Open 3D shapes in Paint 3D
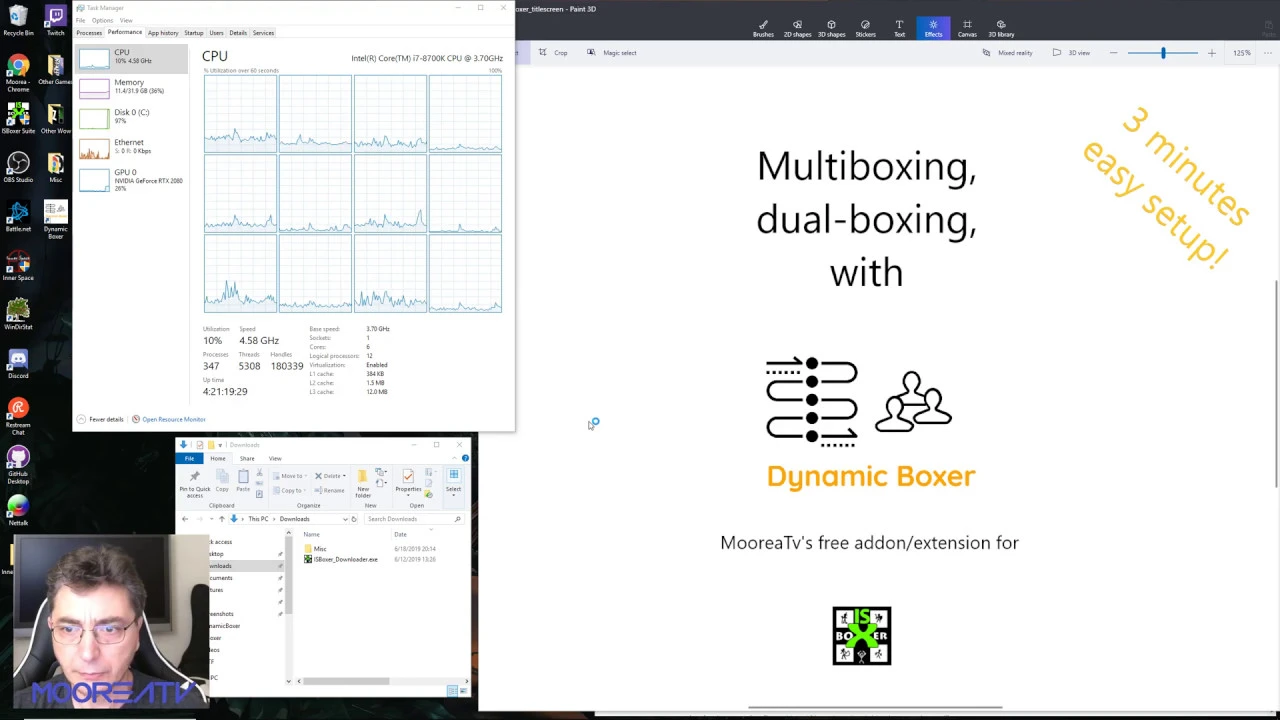 coord(831,29)
